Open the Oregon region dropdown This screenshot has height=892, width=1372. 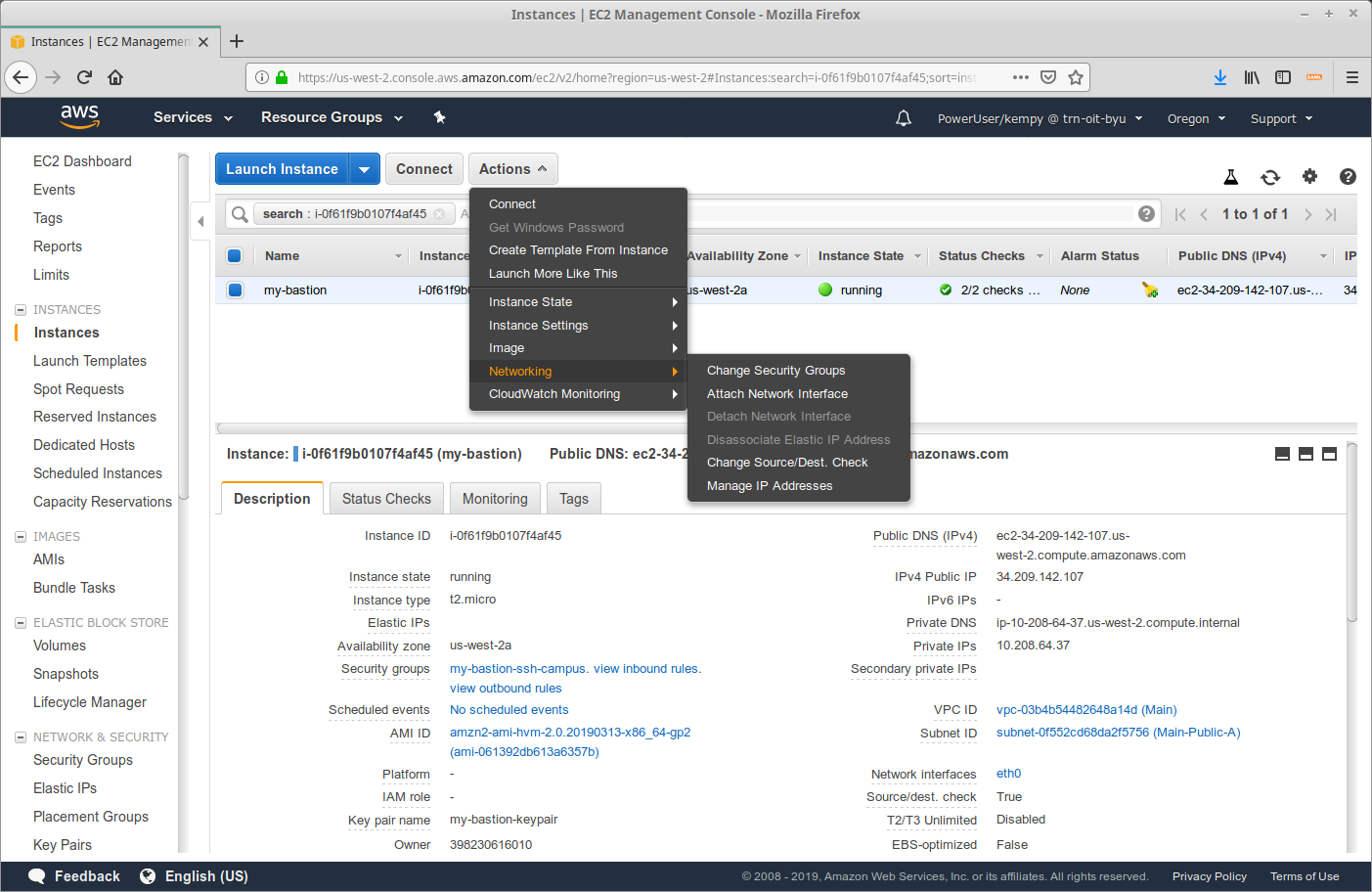(x=1196, y=118)
